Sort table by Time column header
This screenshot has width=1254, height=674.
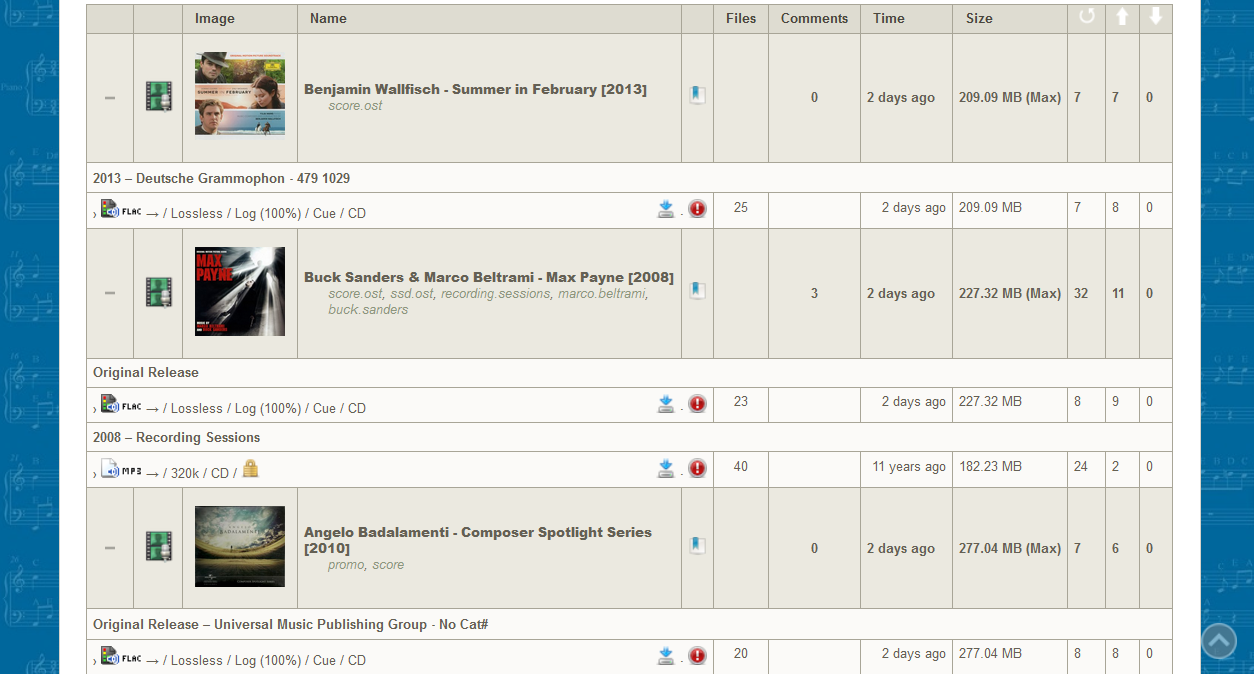888,18
